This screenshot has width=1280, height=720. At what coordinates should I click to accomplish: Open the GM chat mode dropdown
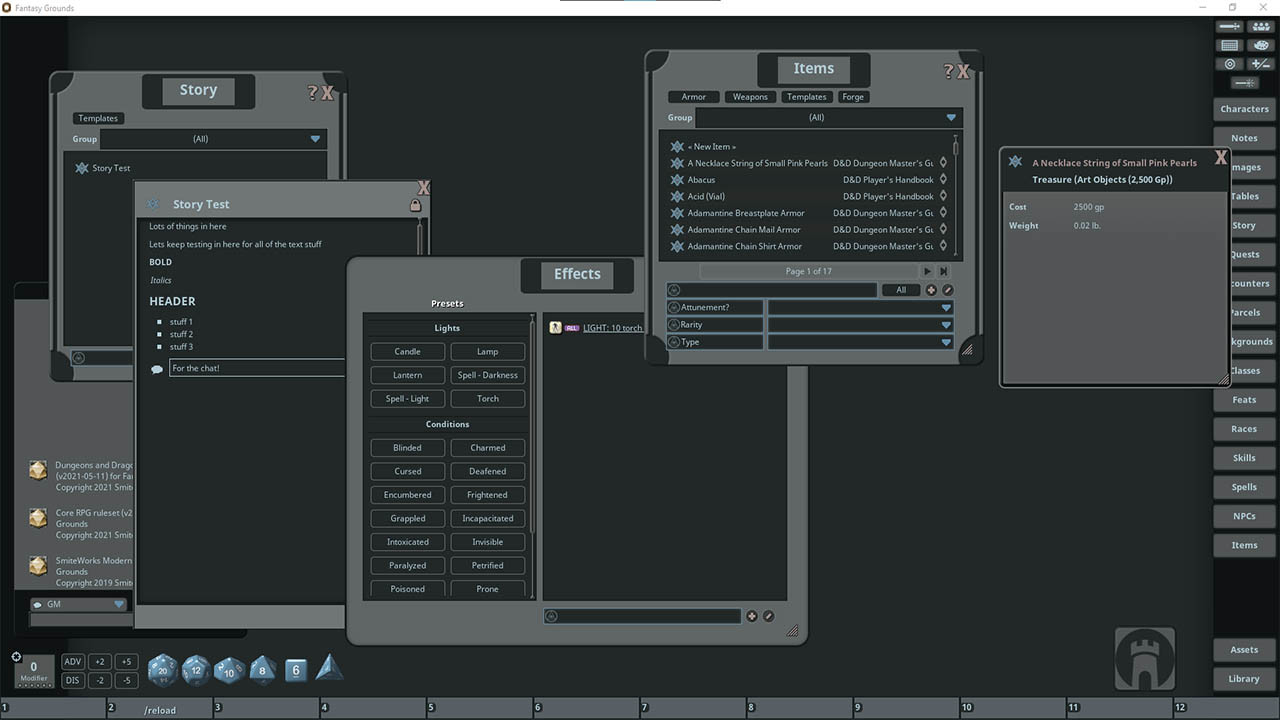pyautogui.click(x=118, y=604)
